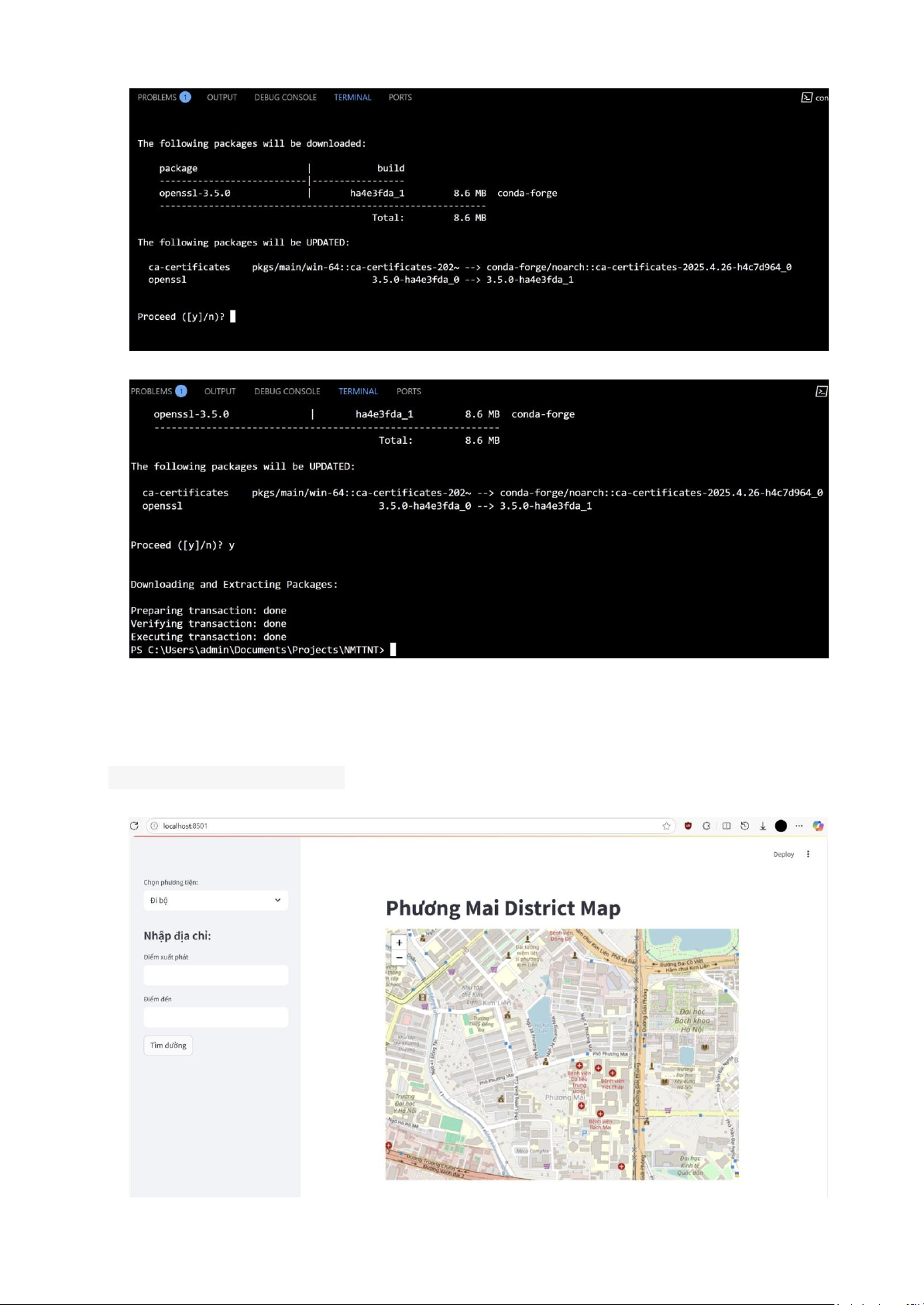Focus the Điểm xuất phát input field
Viewport: 924px width, 1305px height.
[x=215, y=975]
